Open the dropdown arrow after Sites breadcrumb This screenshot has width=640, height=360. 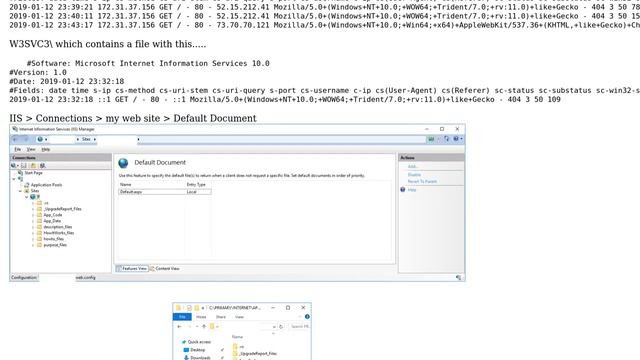point(95,139)
